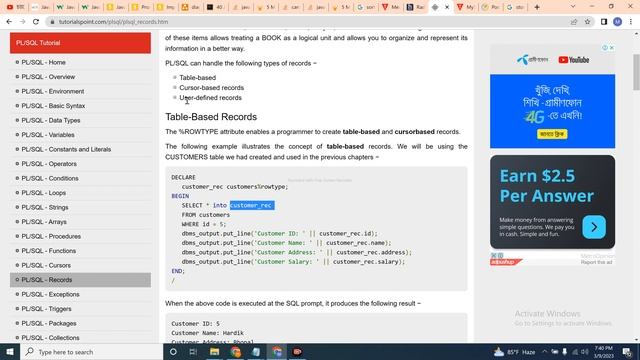
Task: Go forward in browser history
Action: [22, 22]
